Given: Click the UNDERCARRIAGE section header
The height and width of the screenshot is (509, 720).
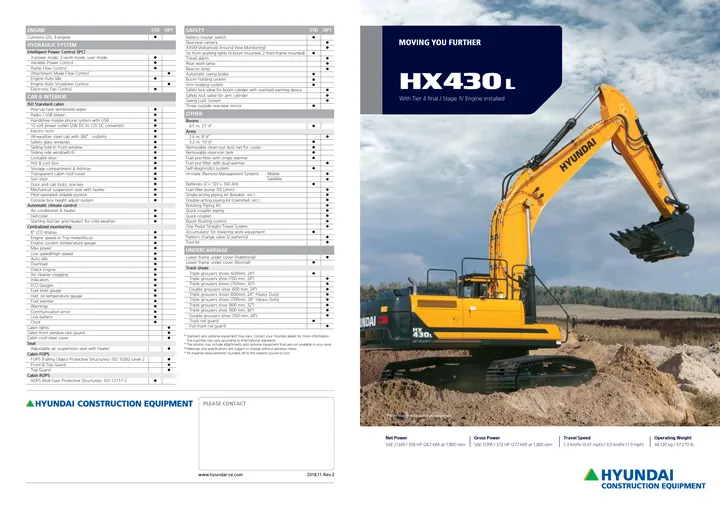Looking at the screenshot, I should point(259,250).
